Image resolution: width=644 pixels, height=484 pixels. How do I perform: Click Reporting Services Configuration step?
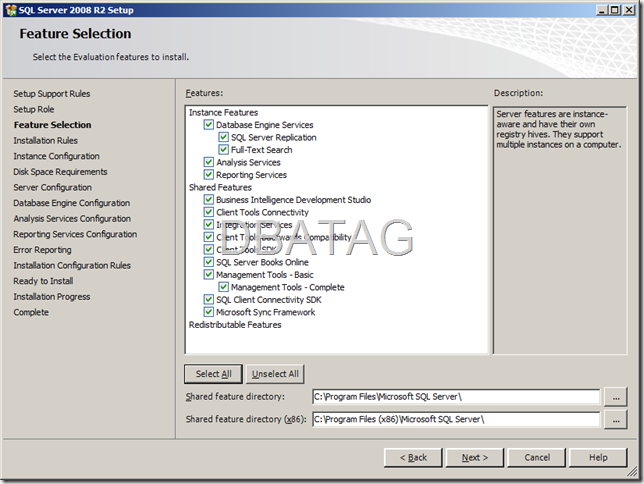click(x=75, y=234)
